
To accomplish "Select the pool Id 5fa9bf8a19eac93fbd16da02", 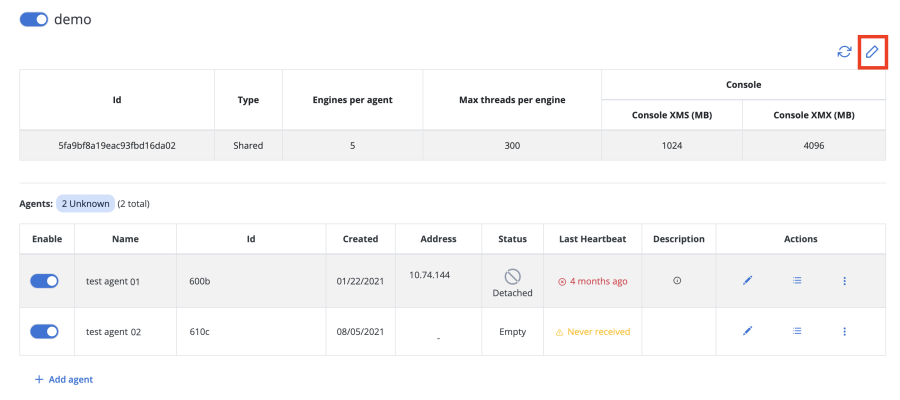I will 117,145.
